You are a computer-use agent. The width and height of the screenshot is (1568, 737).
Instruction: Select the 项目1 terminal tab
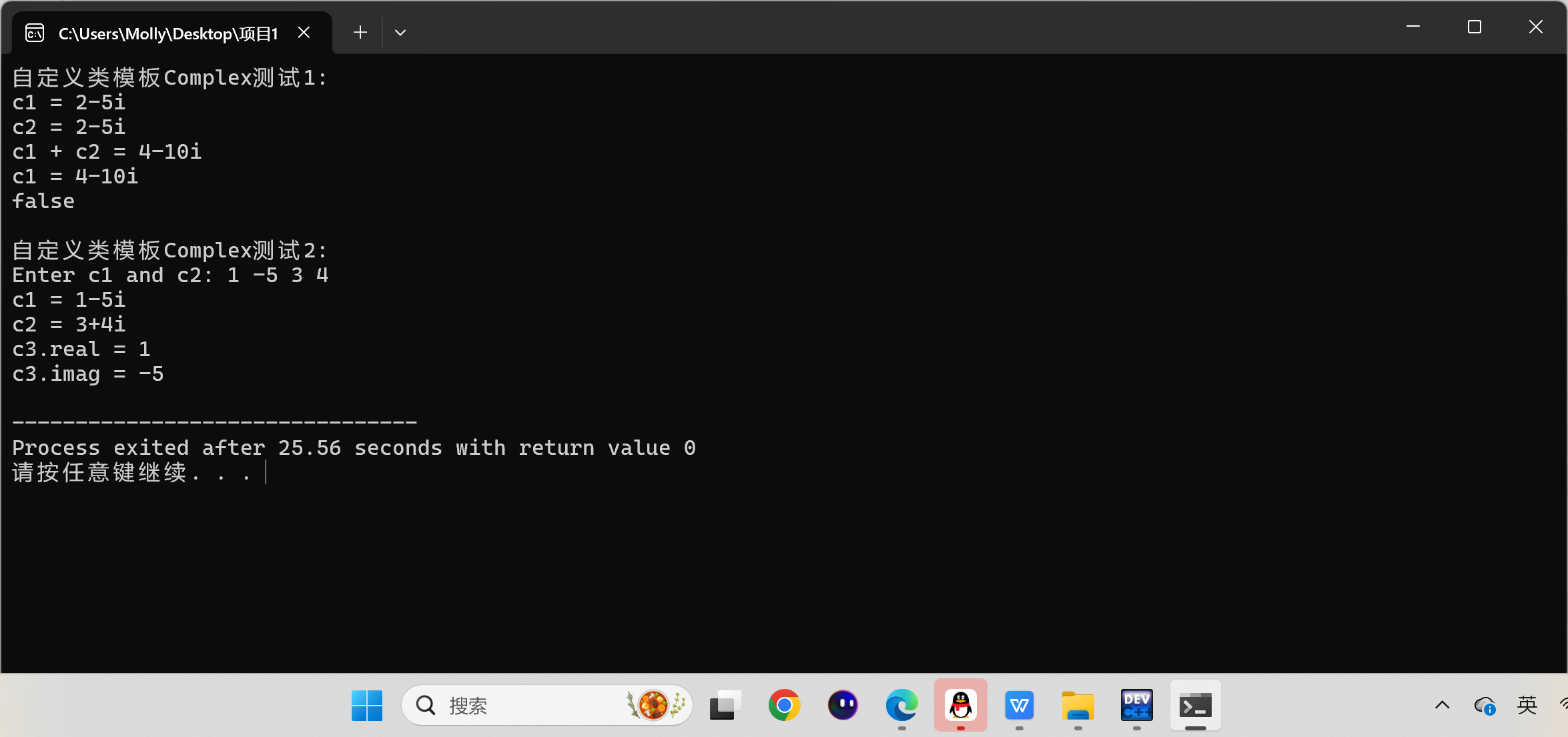pyautogui.click(x=168, y=33)
